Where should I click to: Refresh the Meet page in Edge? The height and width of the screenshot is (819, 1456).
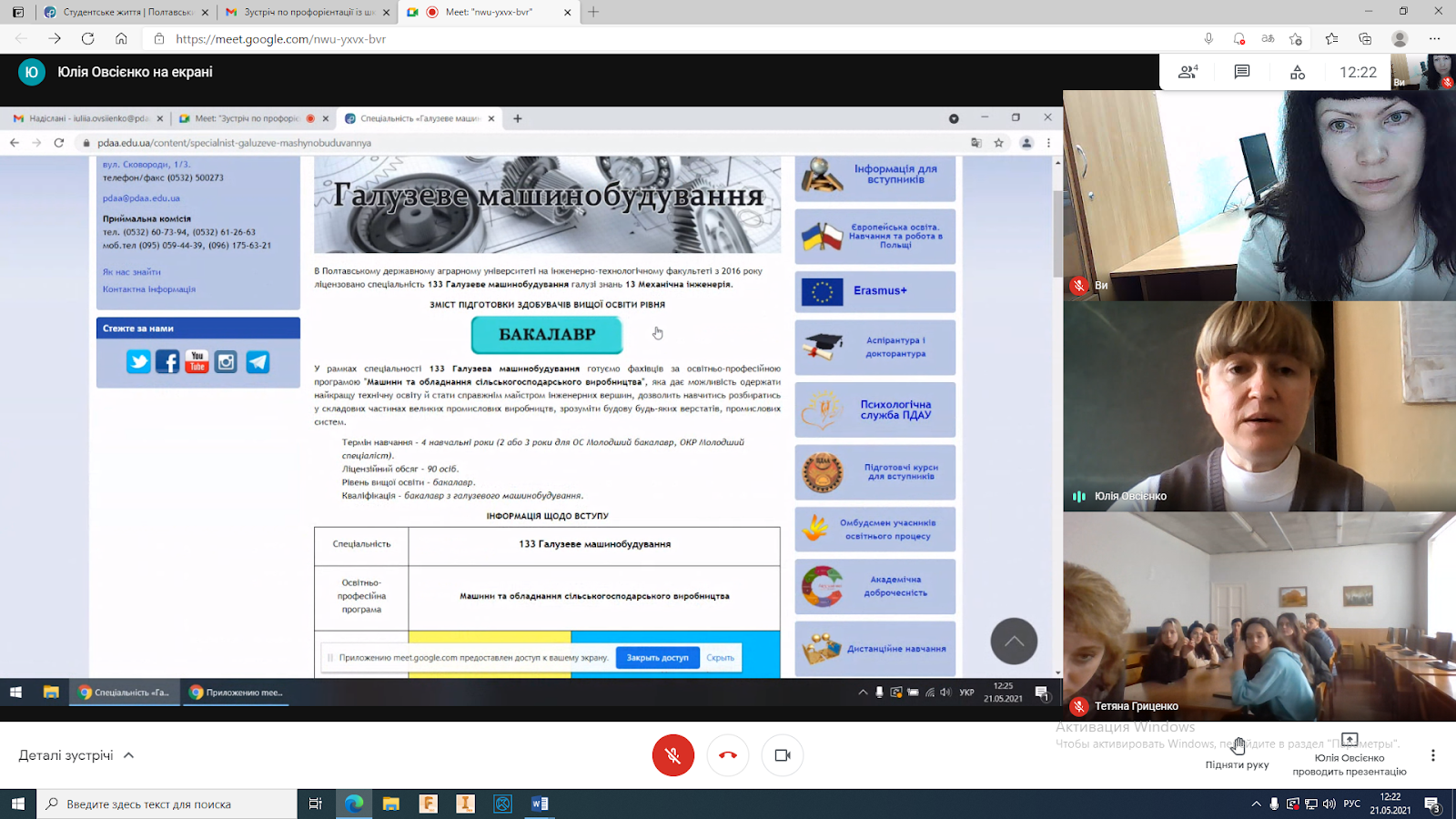[87, 38]
